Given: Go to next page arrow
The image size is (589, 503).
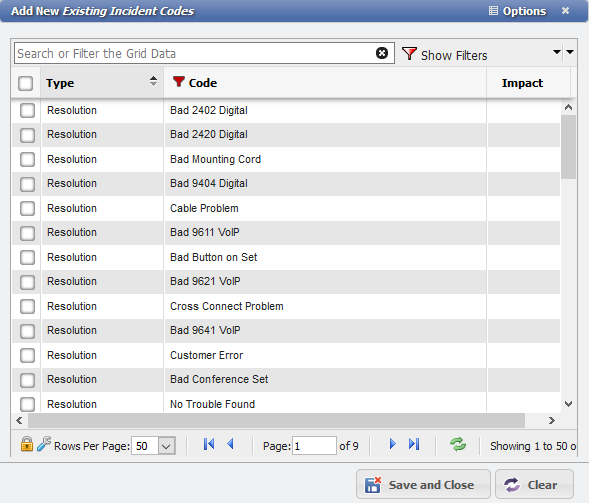Looking at the screenshot, I should click(x=393, y=444).
